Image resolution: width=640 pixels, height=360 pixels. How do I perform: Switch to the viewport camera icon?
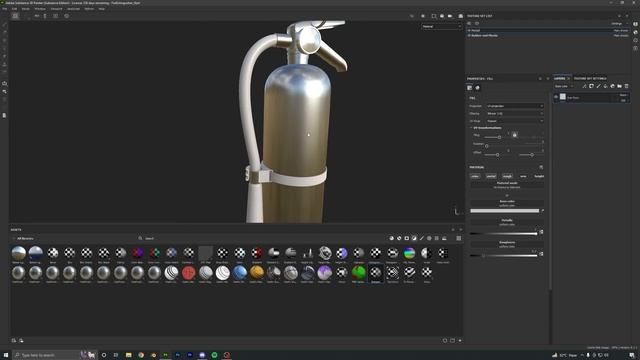pos(450,16)
